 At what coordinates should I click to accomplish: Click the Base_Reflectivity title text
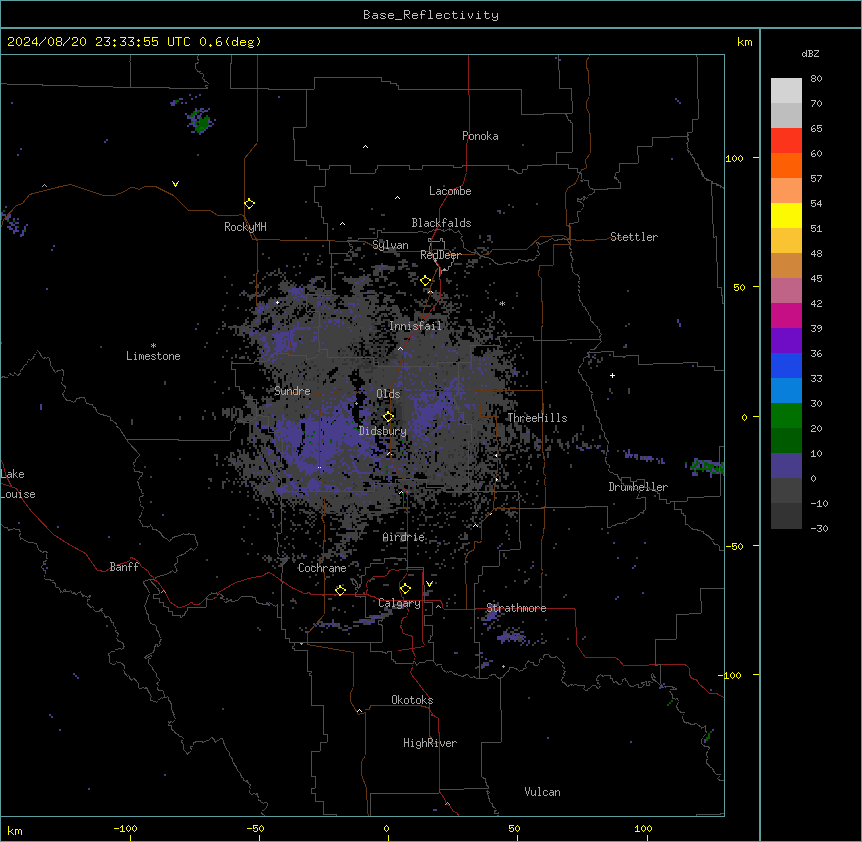(431, 15)
